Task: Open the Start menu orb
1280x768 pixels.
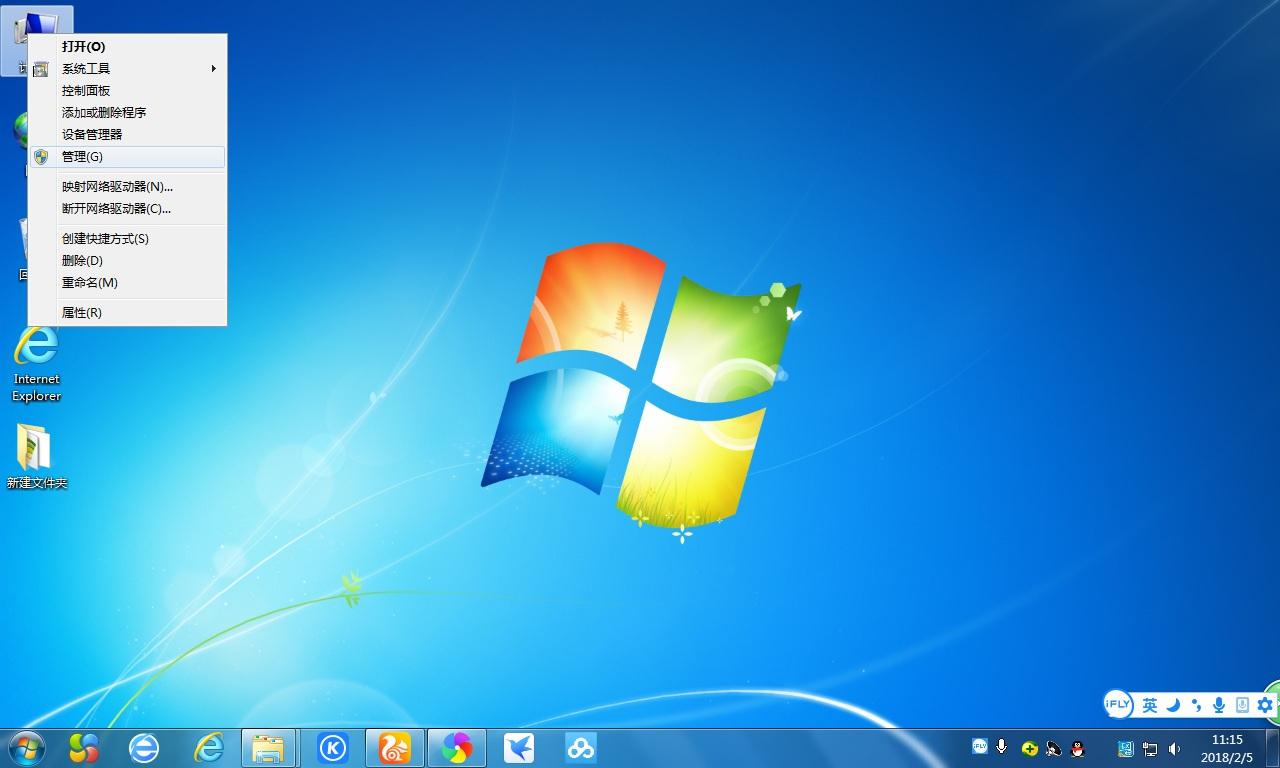Action: pos(27,747)
